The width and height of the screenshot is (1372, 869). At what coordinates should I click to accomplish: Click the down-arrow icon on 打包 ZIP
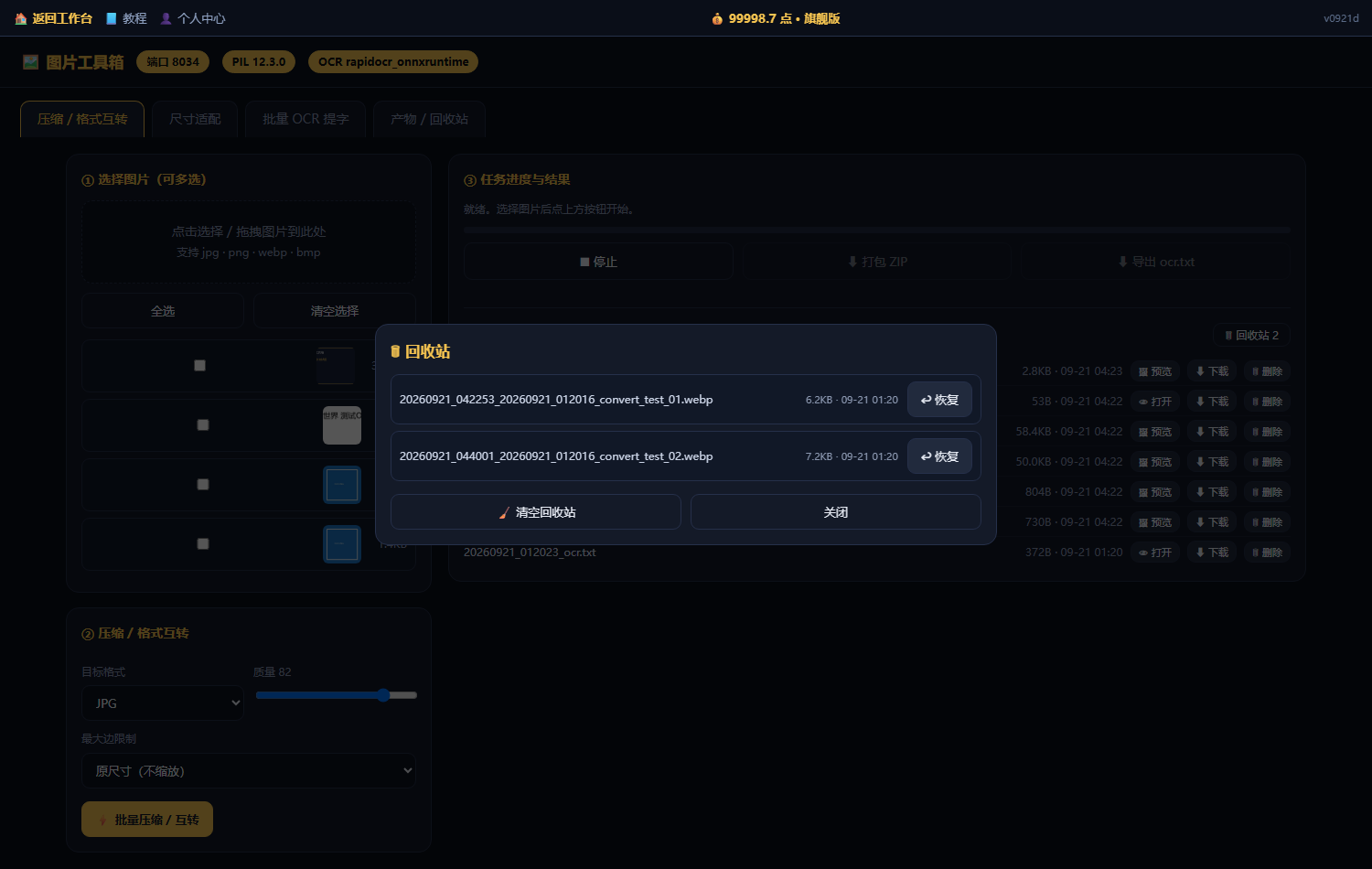(853, 262)
